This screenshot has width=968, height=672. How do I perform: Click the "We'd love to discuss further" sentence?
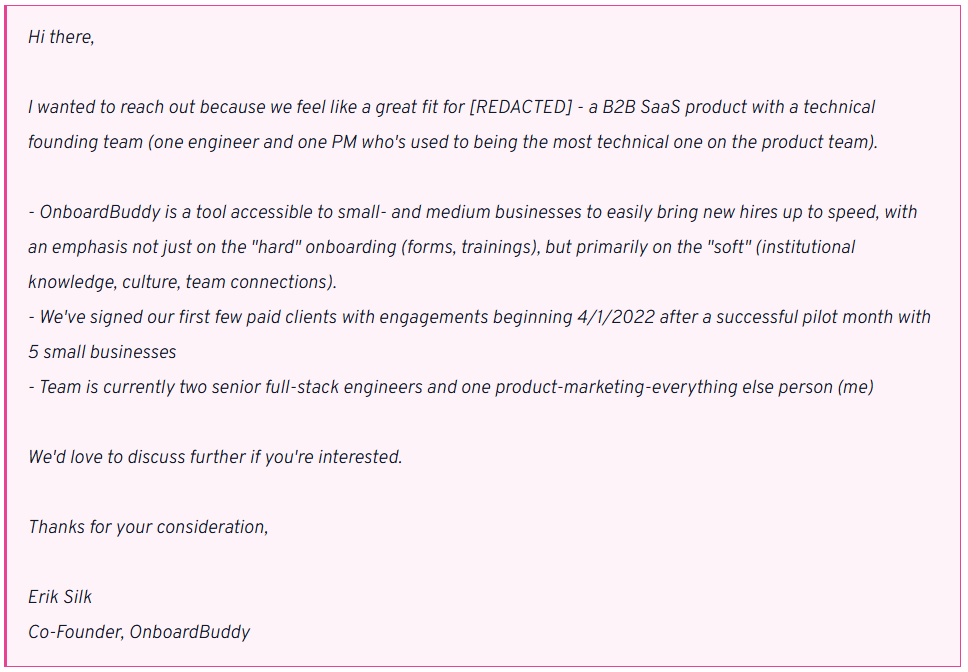(x=215, y=457)
